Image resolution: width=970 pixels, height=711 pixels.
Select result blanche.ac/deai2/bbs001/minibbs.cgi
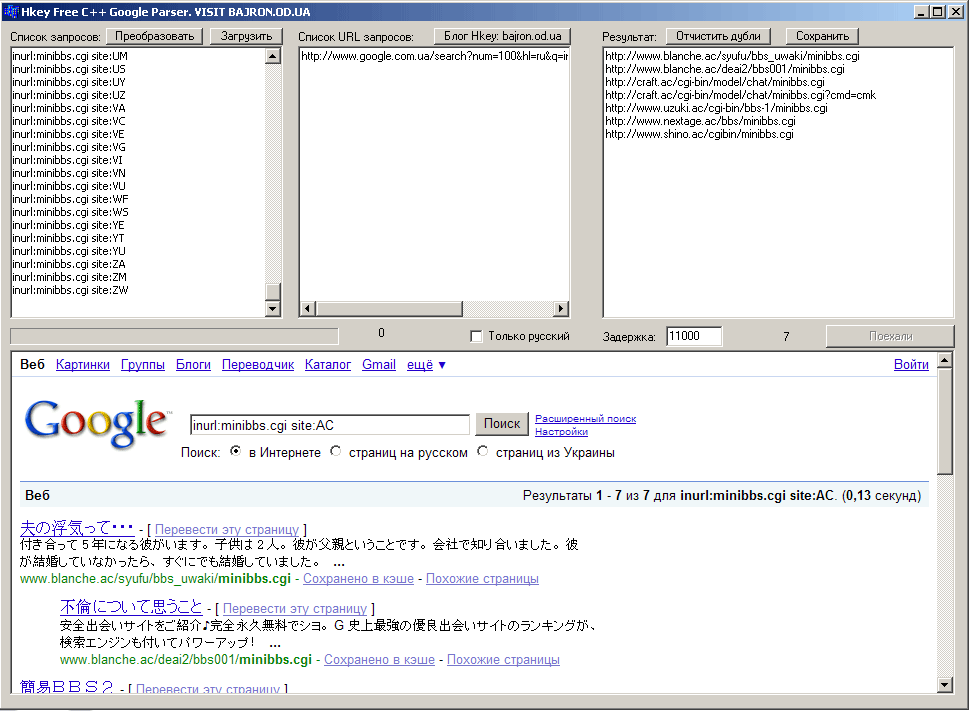coord(725,69)
